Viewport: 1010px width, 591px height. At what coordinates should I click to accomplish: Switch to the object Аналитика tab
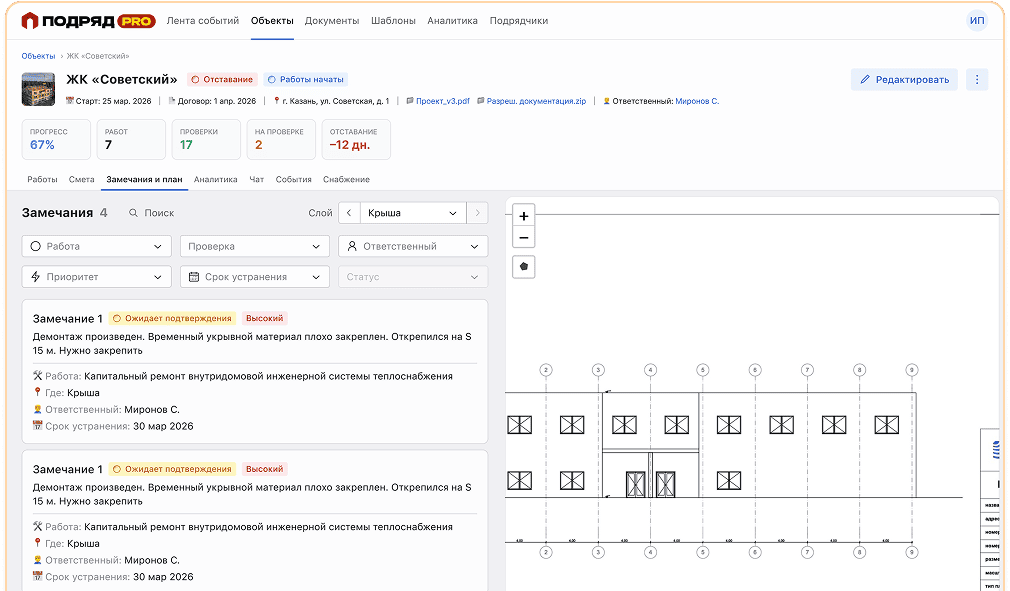tap(216, 179)
